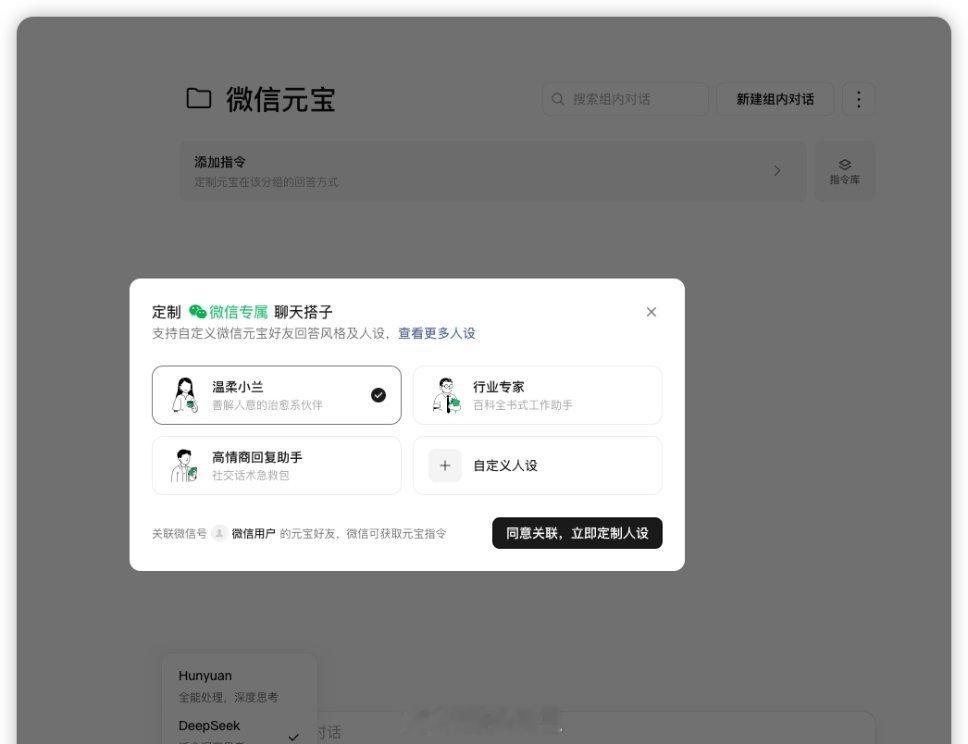
Task: Click 定制元宝在该分组的回答方式 description
Action: coord(266,182)
